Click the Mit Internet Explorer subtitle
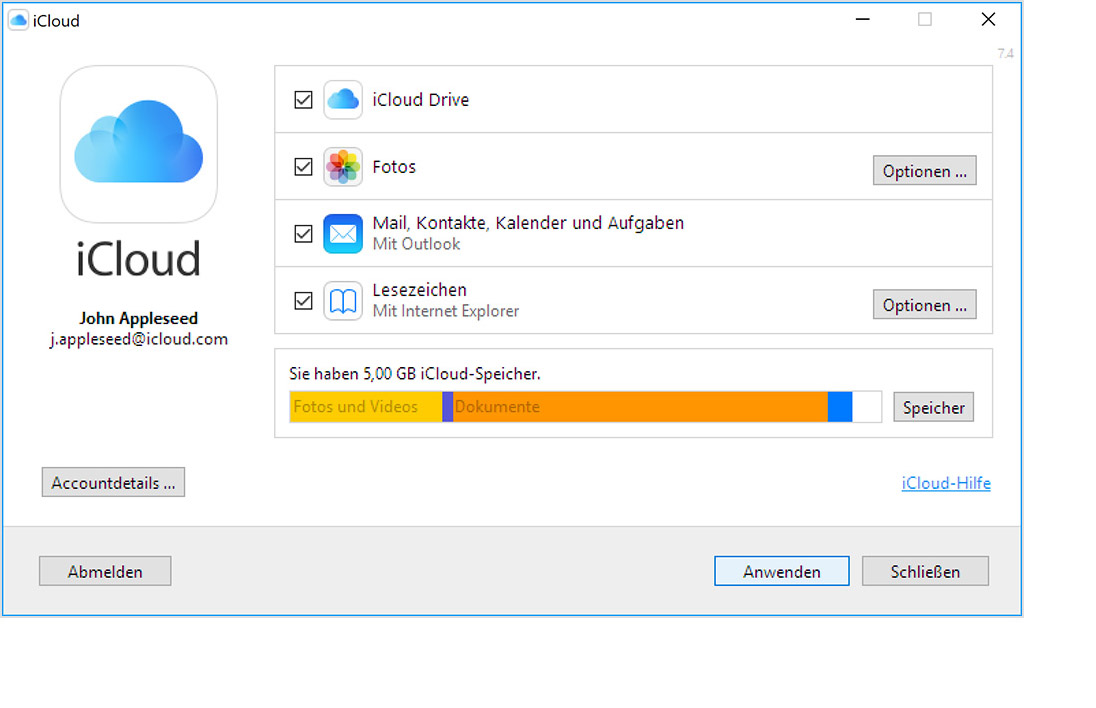This screenshot has height=708, width=1096. [x=445, y=311]
